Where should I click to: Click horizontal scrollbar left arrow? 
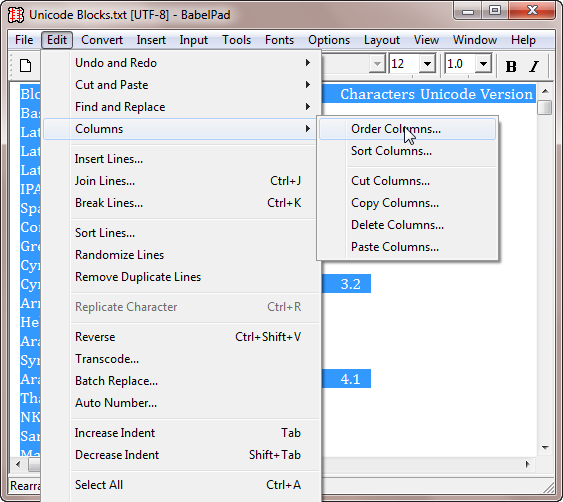[x=18, y=464]
